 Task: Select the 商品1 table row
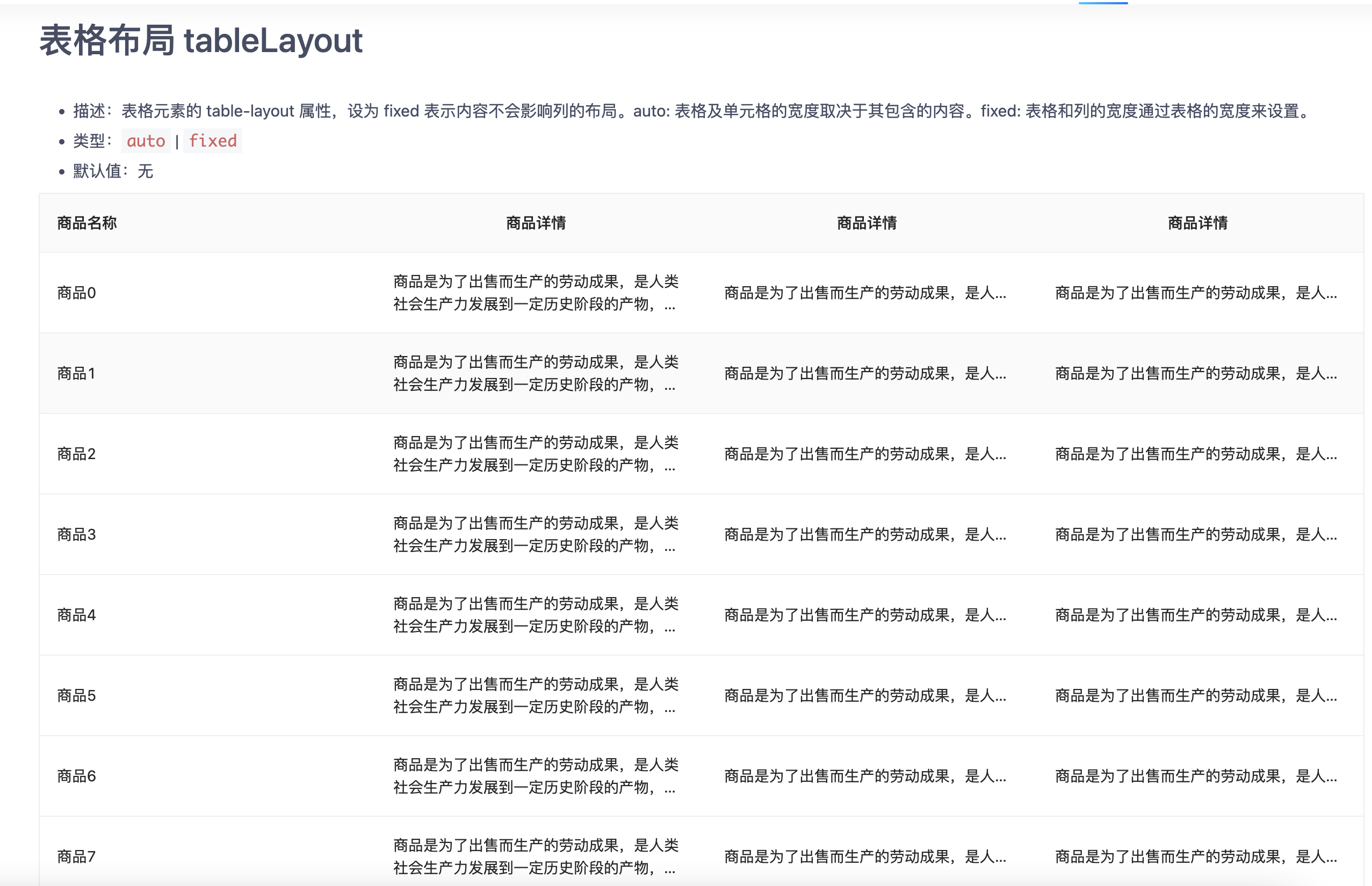[x=75, y=374]
